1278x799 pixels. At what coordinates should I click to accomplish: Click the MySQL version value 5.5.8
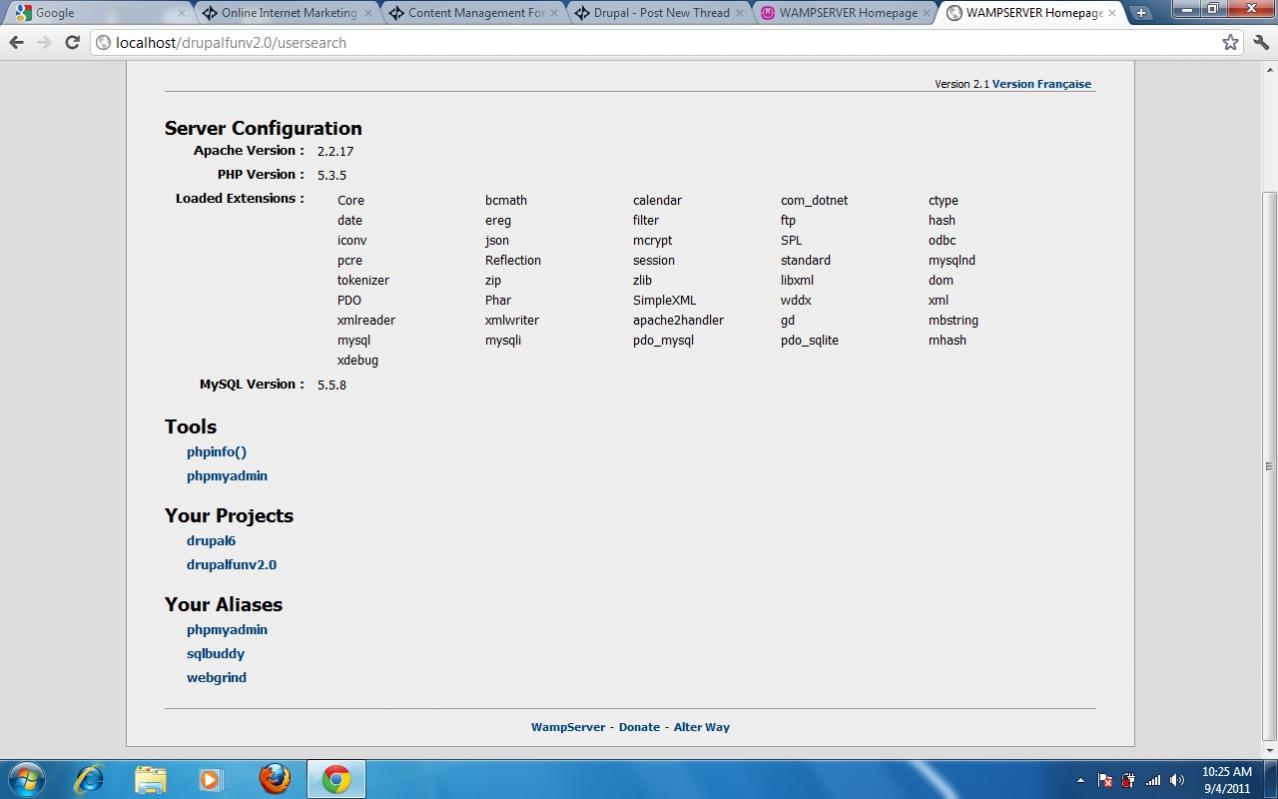(332, 385)
